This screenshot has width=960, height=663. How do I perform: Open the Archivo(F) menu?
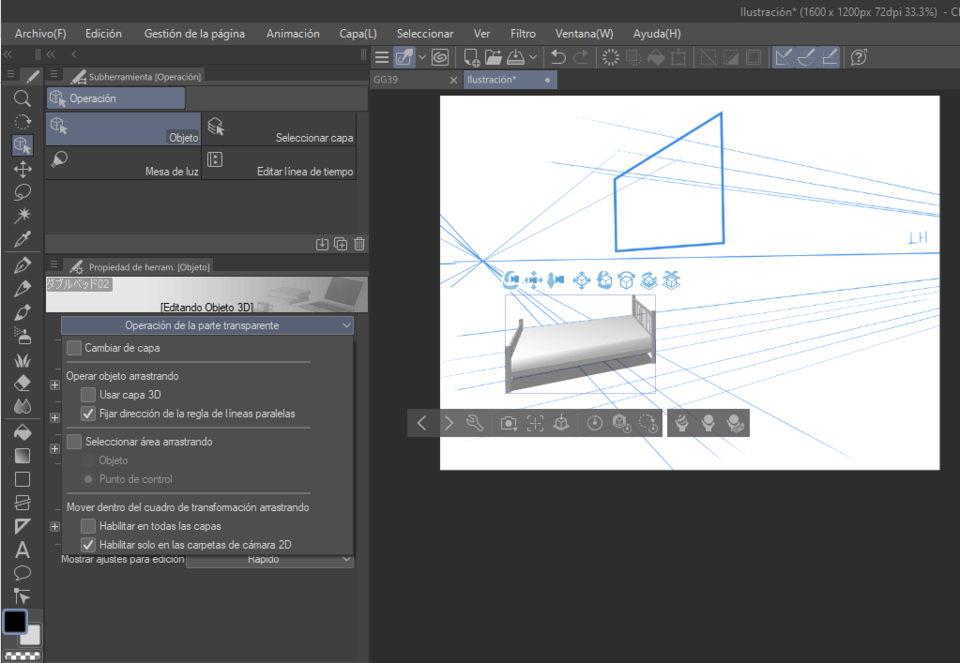pyautogui.click(x=40, y=34)
